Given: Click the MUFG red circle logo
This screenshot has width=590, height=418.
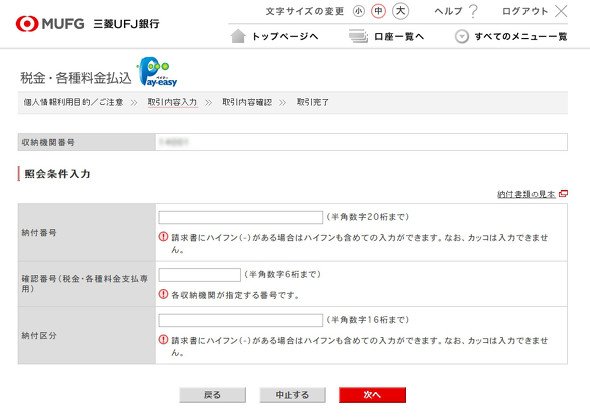Looking at the screenshot, I should (27, 24).
